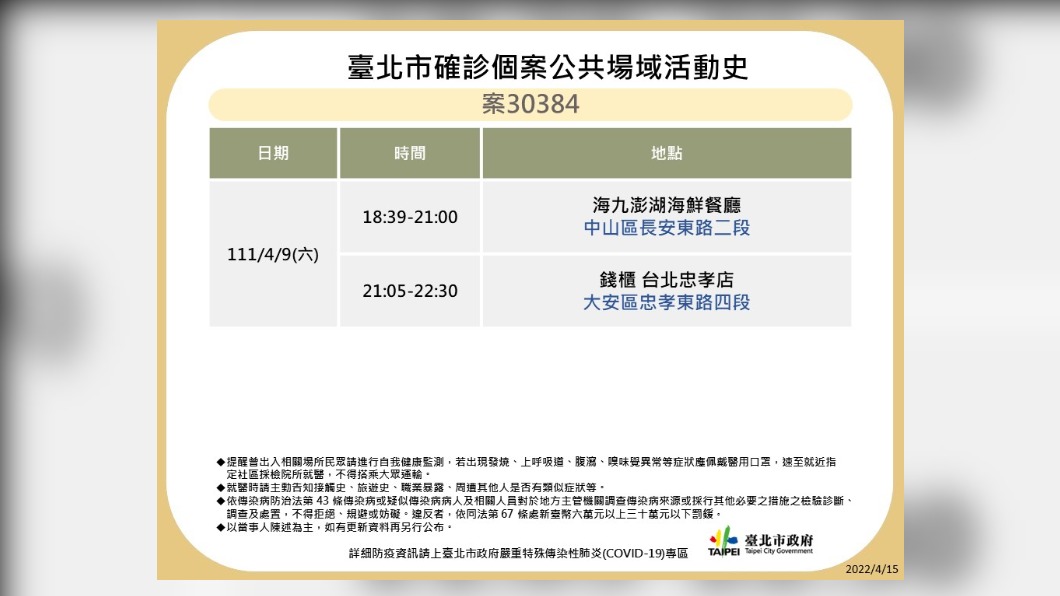Click the 臺北市政府 text beside logo
This screenshot has height=596, width=1060.
(779, 540)
